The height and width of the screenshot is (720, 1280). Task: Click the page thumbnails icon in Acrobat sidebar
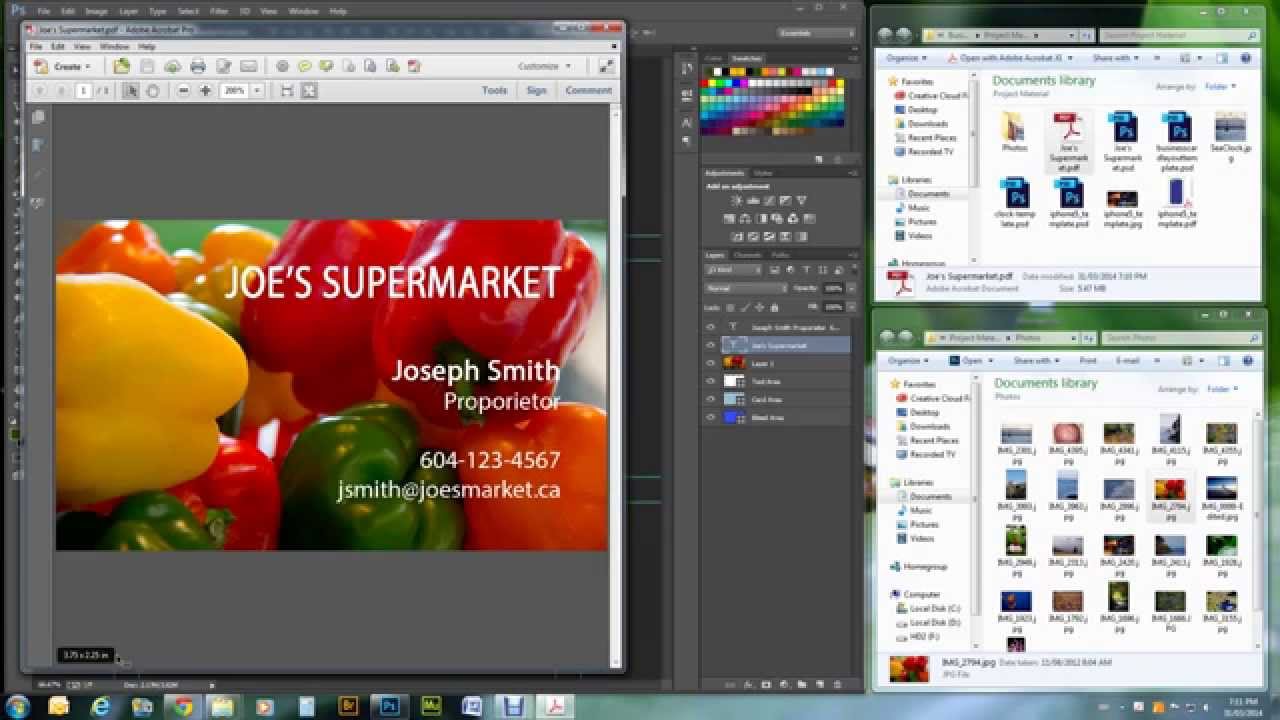(x=38, y=117)
